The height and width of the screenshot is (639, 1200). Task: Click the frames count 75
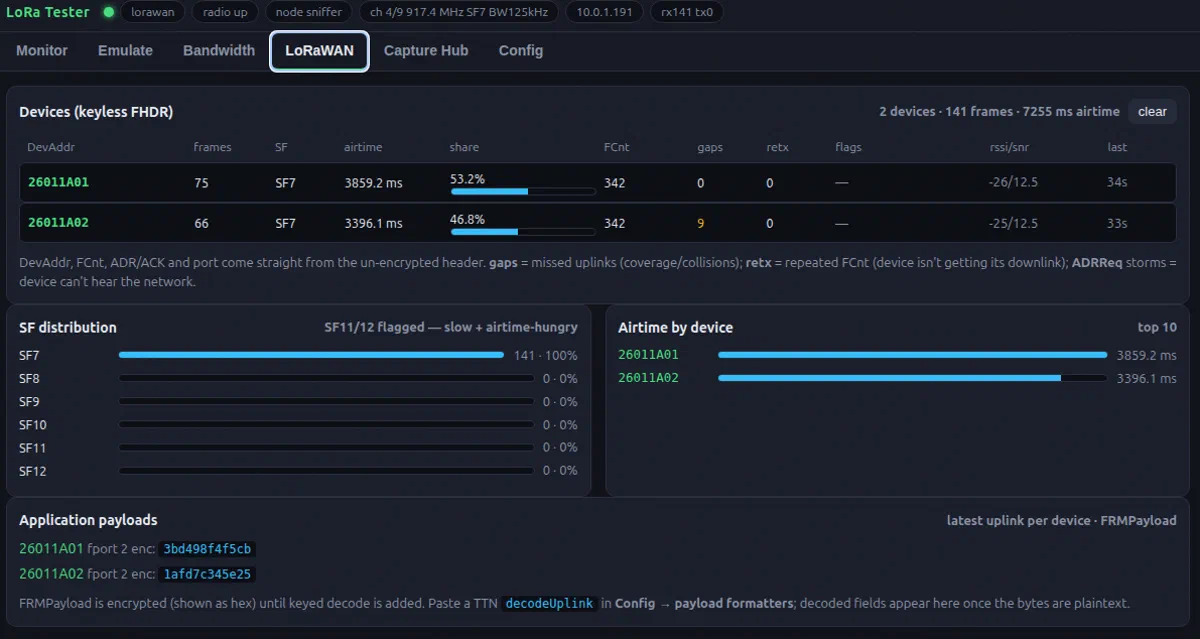coord(201,183)
